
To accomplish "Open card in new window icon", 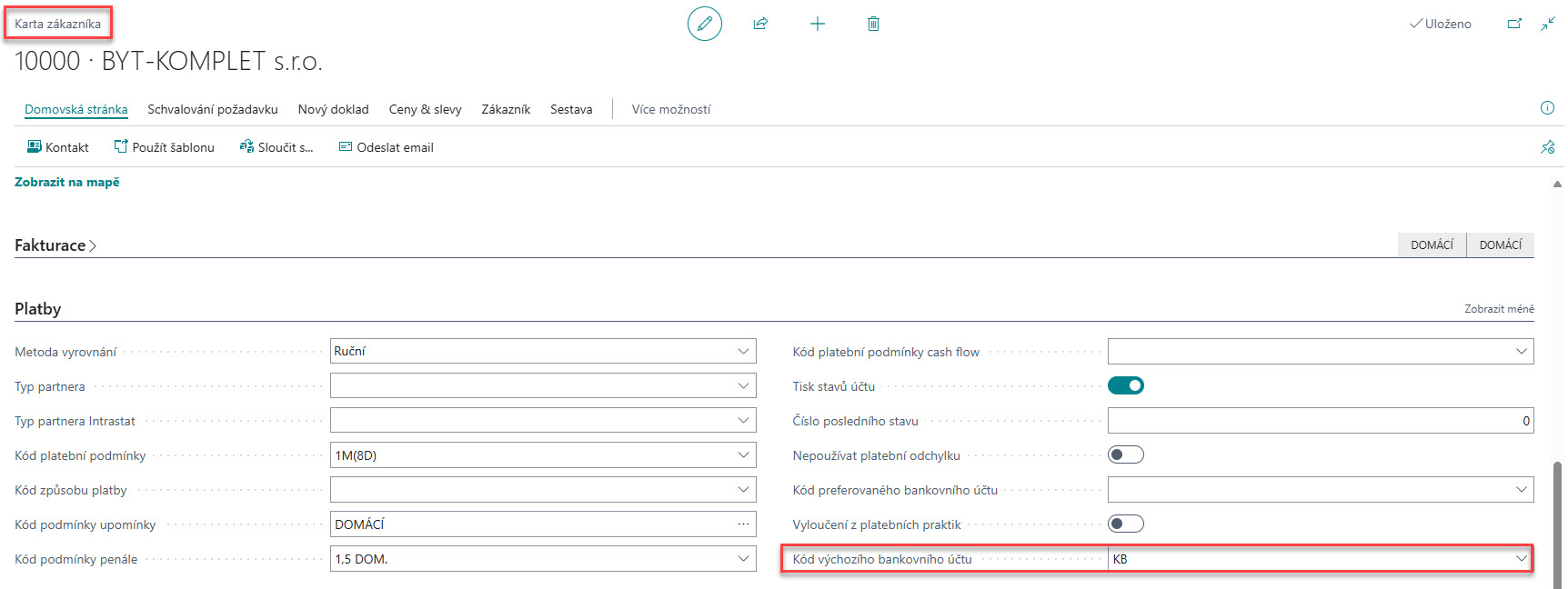I will pos(1514,24).
